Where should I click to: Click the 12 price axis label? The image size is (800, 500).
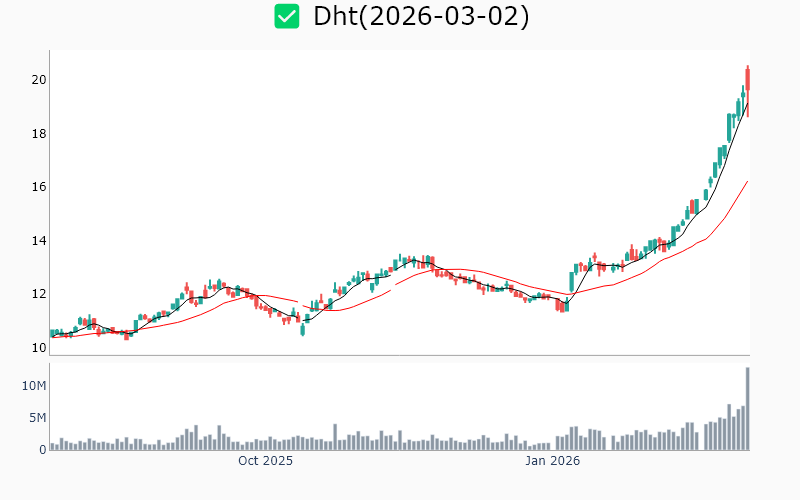38,294
